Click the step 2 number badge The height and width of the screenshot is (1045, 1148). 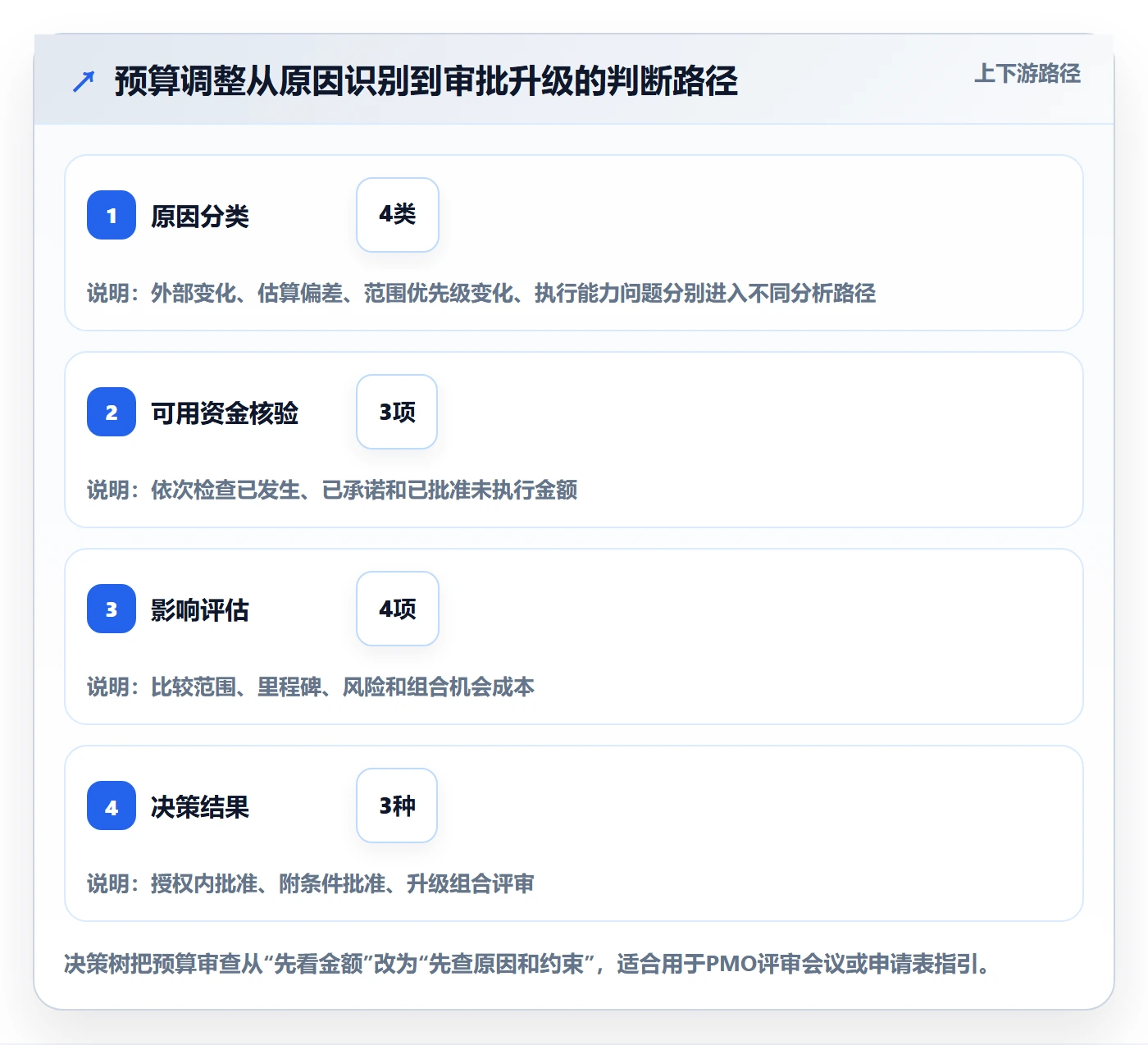click(112, 412)
